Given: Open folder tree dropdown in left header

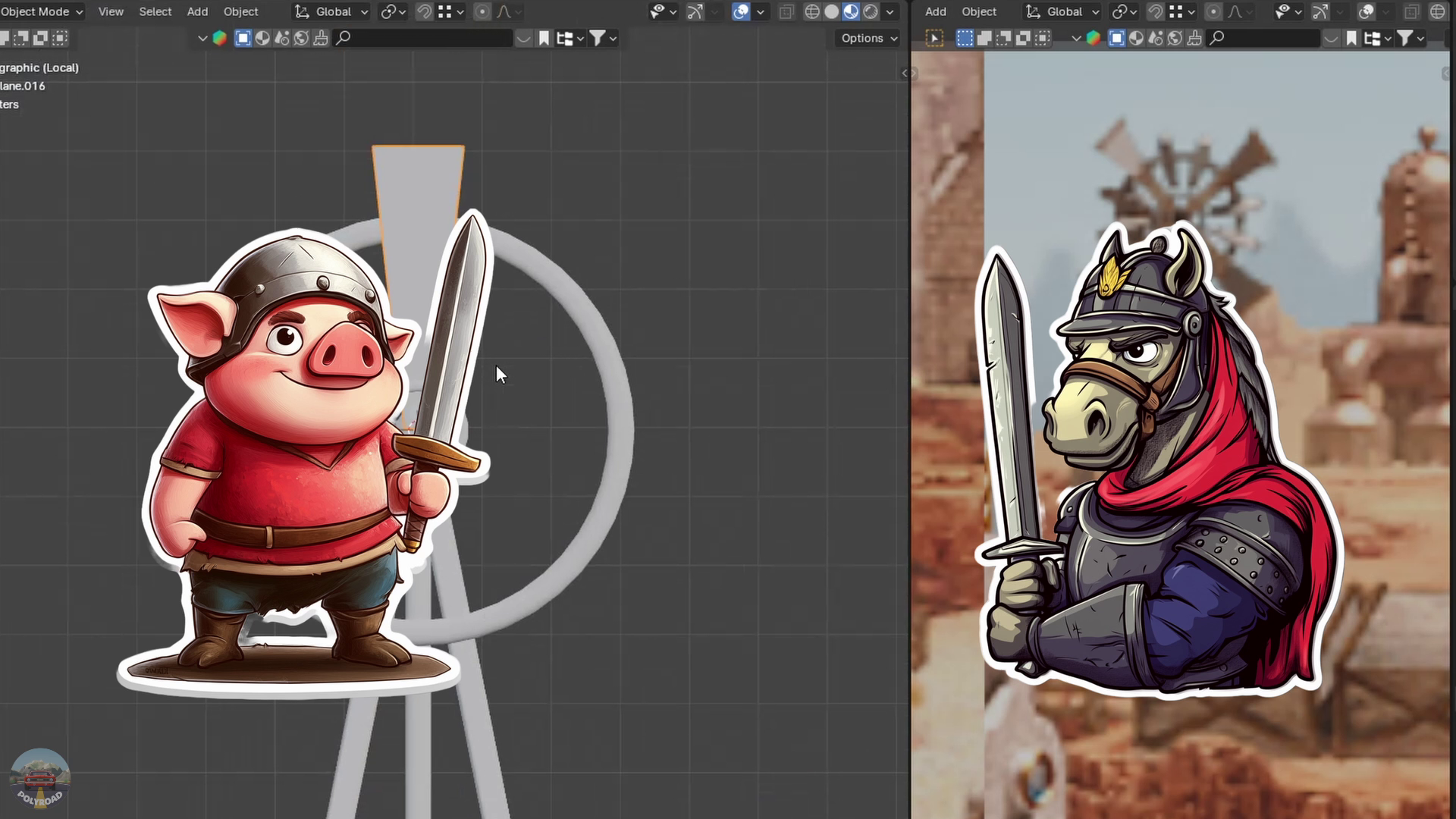Looking at the screenshot, I should click(x=570, y=38).
